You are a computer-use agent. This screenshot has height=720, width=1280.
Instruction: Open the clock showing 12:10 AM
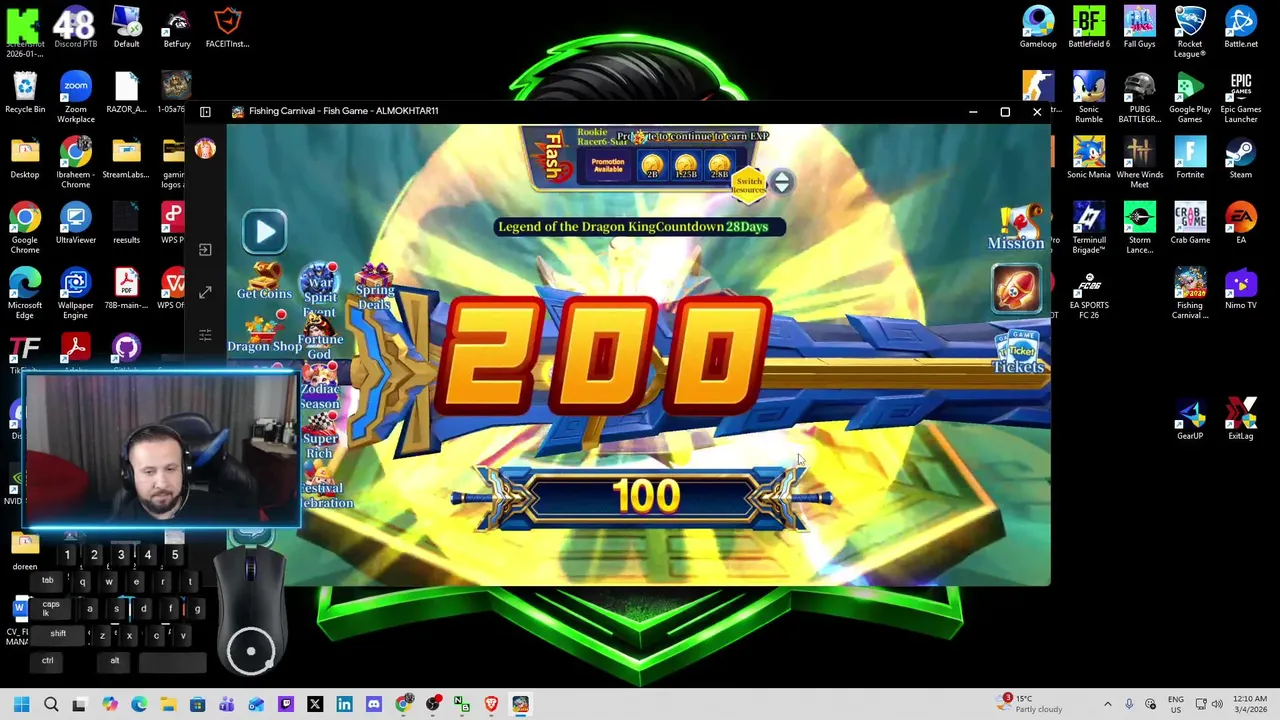pyautogui.click(x=1250, y=704)
